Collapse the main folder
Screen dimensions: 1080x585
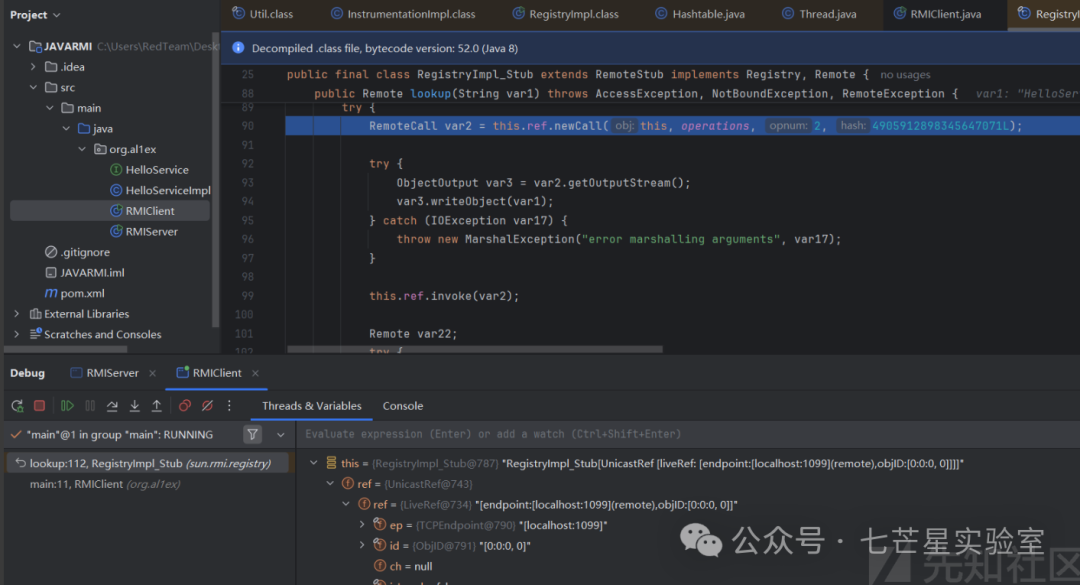(50, 108)
